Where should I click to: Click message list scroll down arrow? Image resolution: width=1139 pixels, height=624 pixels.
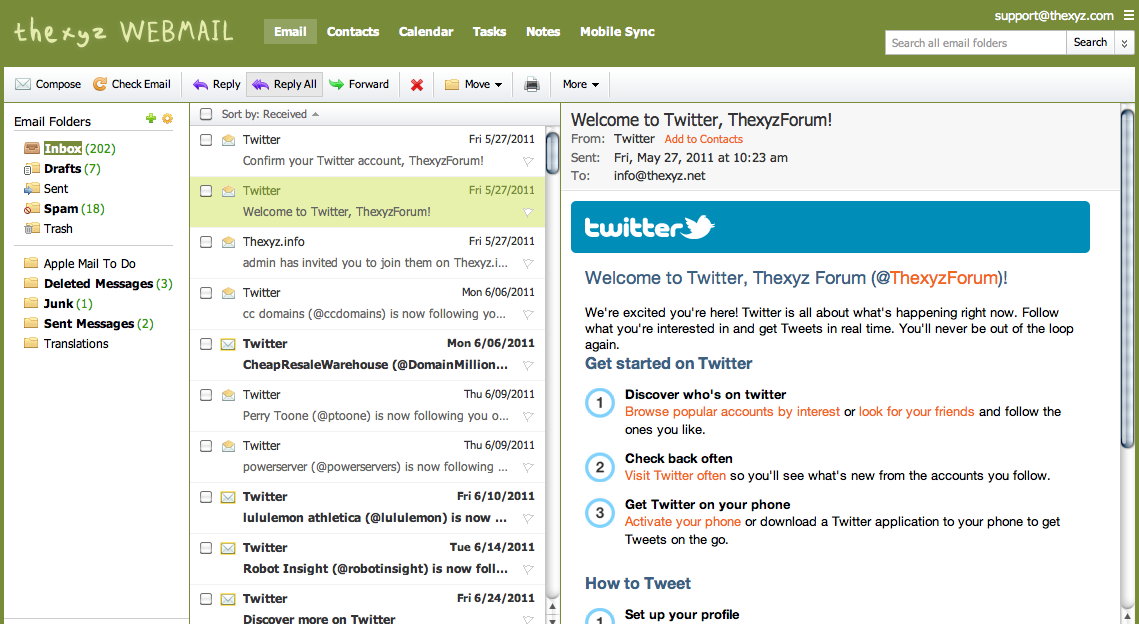coord(552,619)
